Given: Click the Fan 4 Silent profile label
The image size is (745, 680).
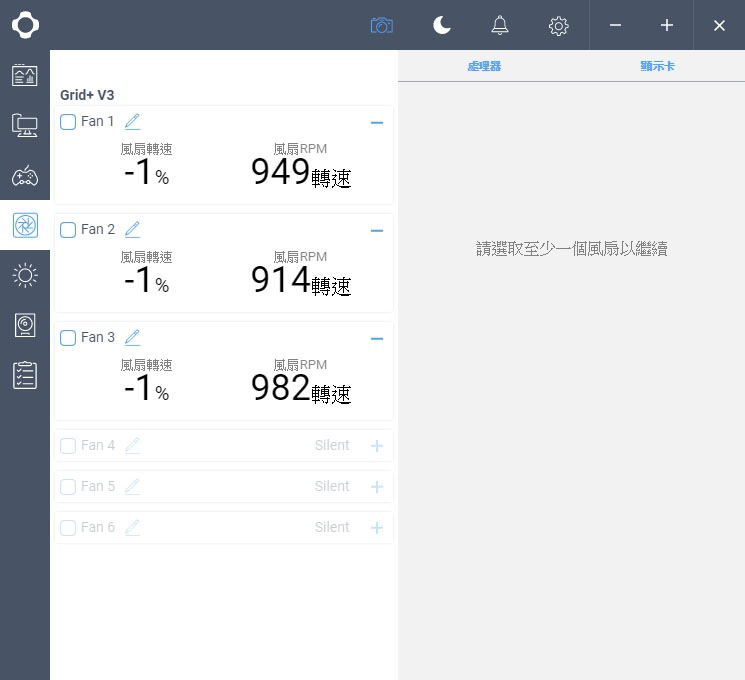Looking at the screenshot, I should [x=332, y=445].
